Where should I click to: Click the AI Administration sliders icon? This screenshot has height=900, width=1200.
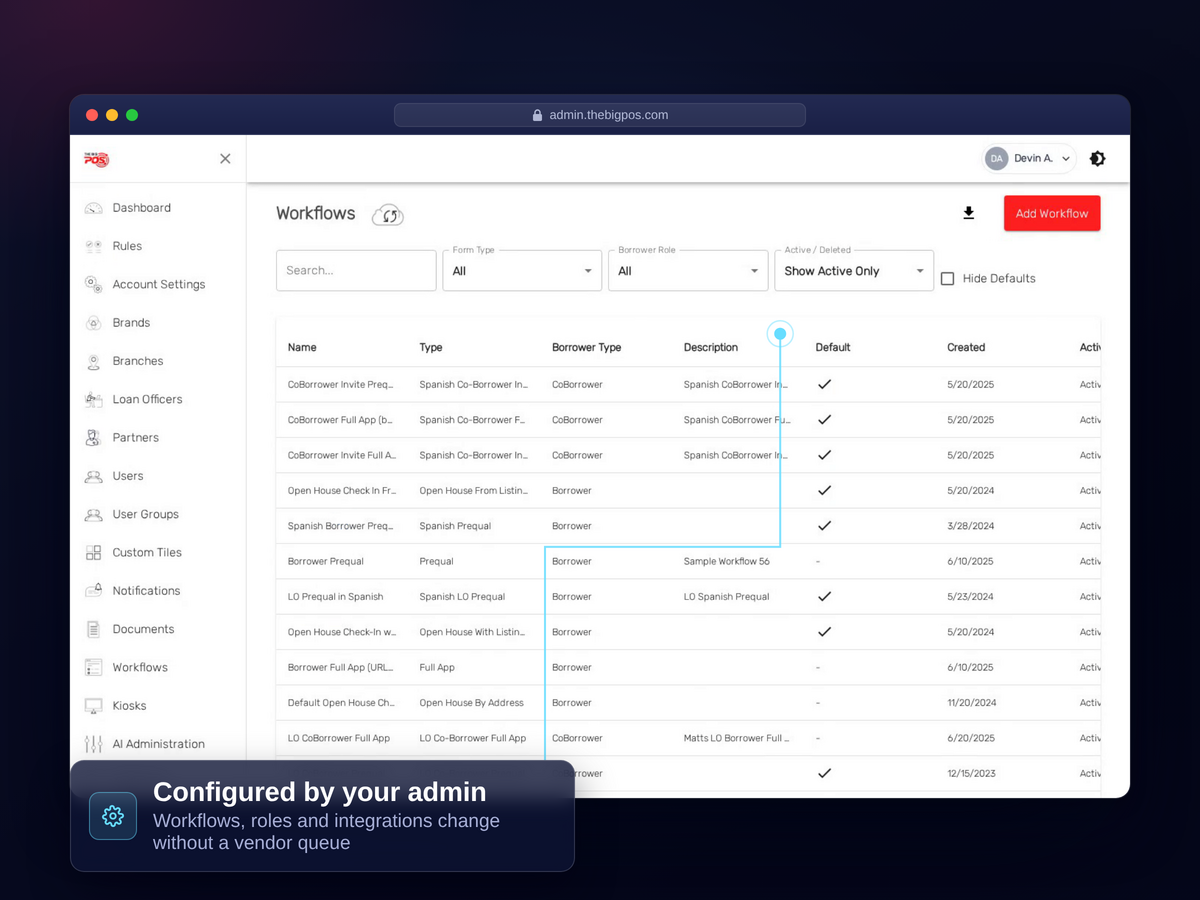pos(94,744)
